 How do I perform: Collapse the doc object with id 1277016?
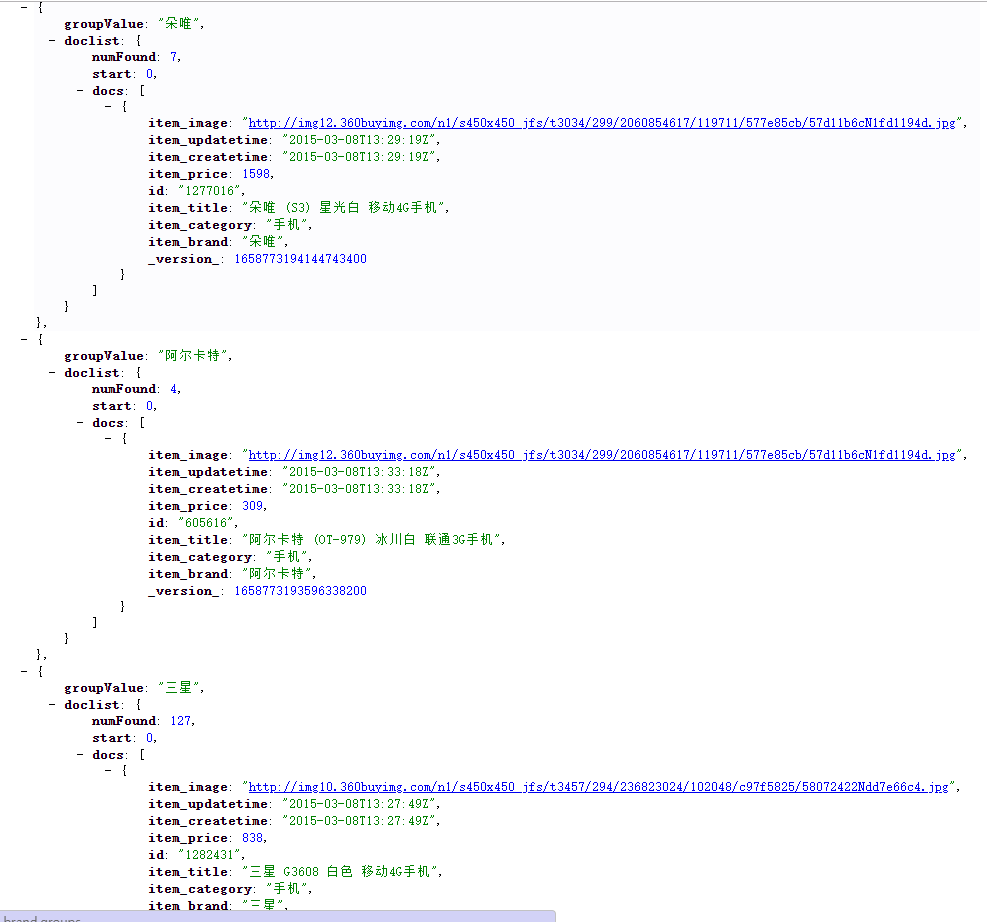tap(108, 106)
